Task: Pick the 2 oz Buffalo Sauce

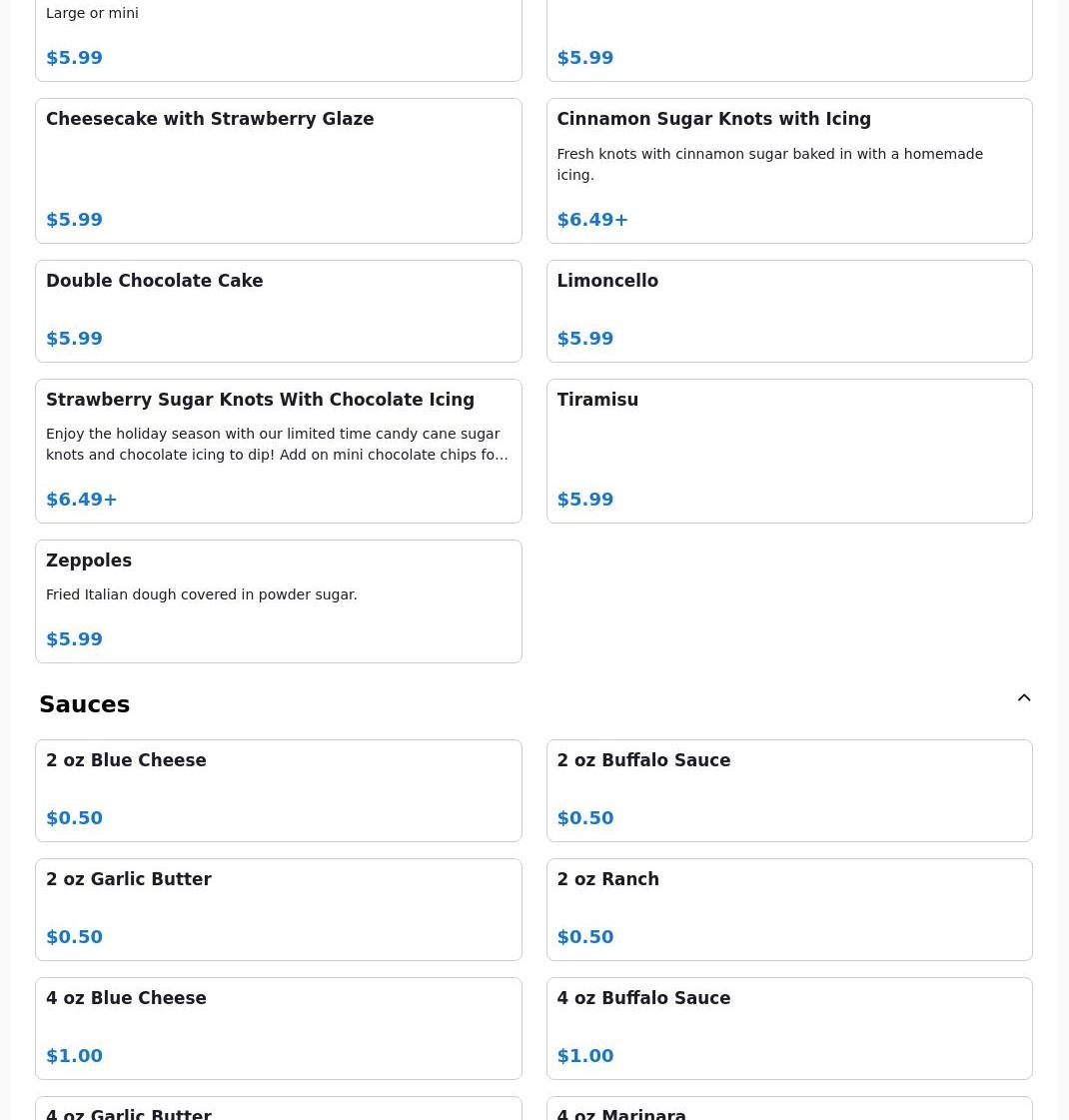Action: pos(788,790)
